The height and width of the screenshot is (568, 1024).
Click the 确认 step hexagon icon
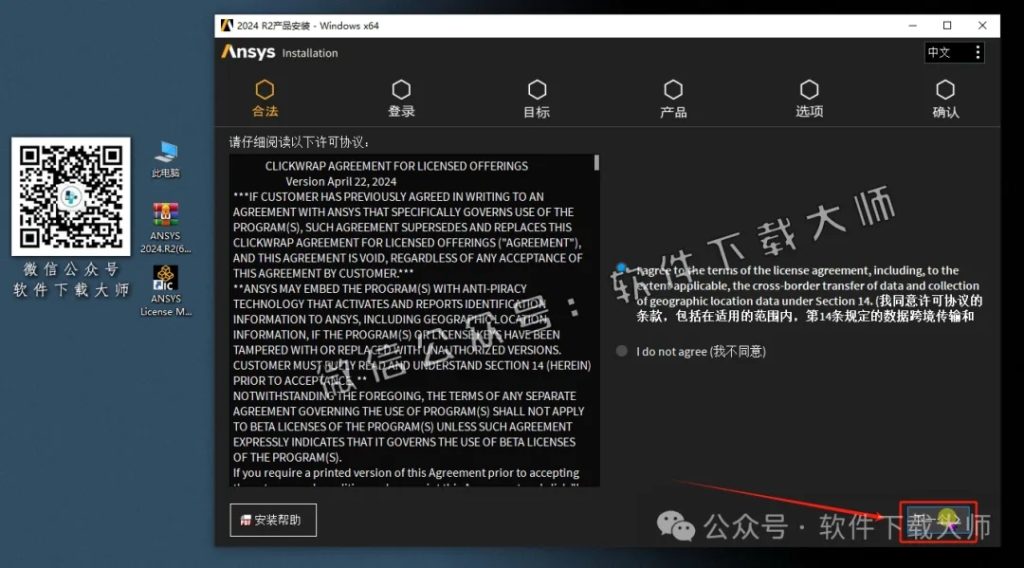[x=945, y=89]
